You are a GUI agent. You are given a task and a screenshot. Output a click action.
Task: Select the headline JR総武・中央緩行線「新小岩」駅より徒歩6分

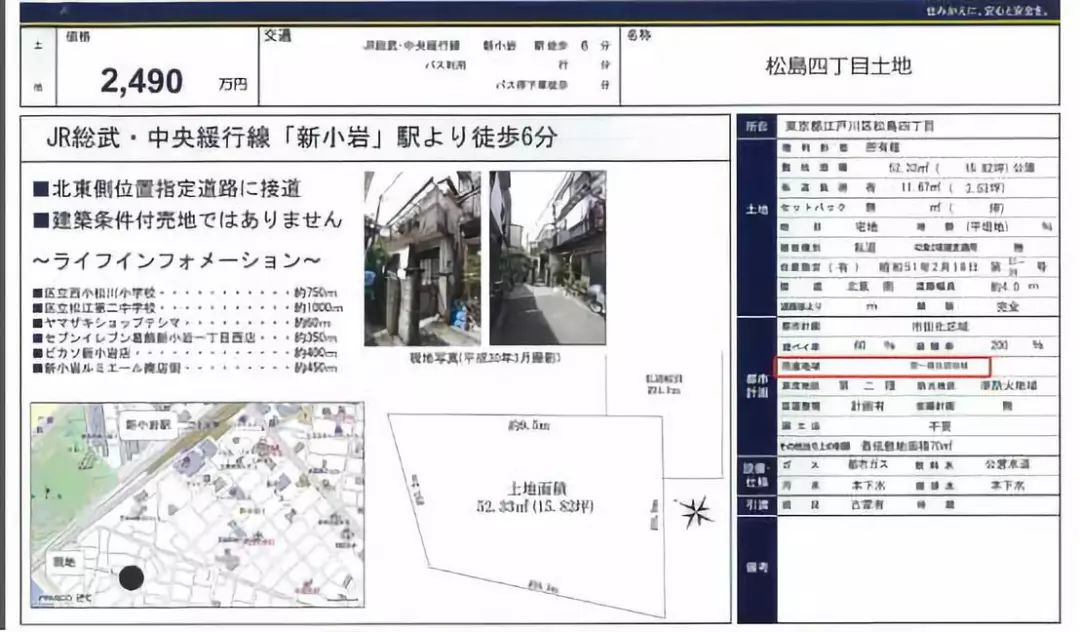tap(302, 138)
